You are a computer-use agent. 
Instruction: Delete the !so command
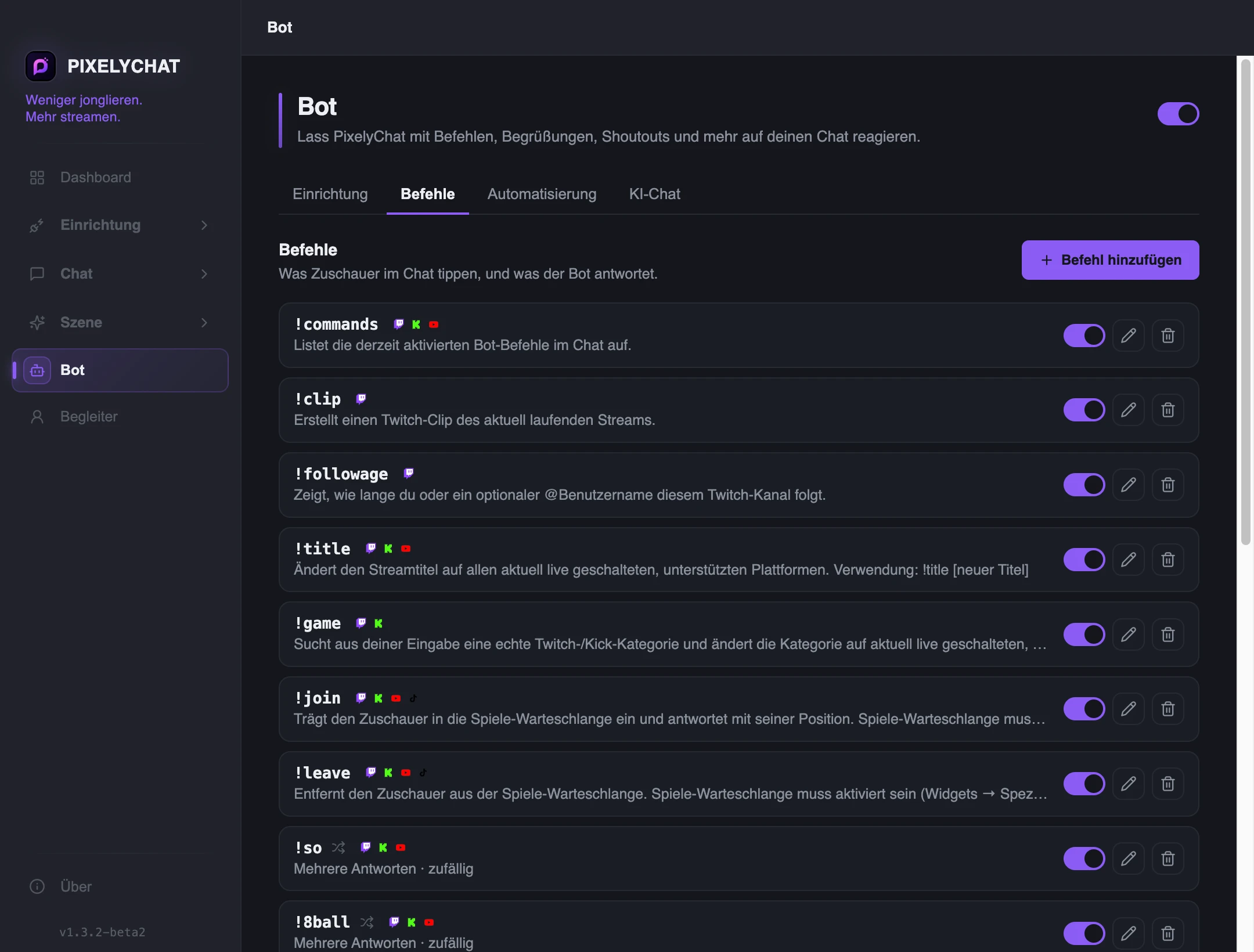1167,859
